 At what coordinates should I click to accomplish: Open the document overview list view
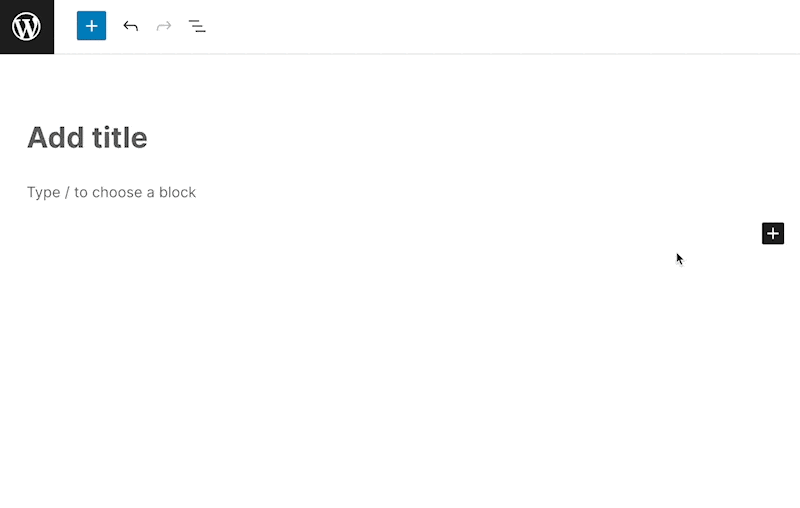click(x=197, y=26)
